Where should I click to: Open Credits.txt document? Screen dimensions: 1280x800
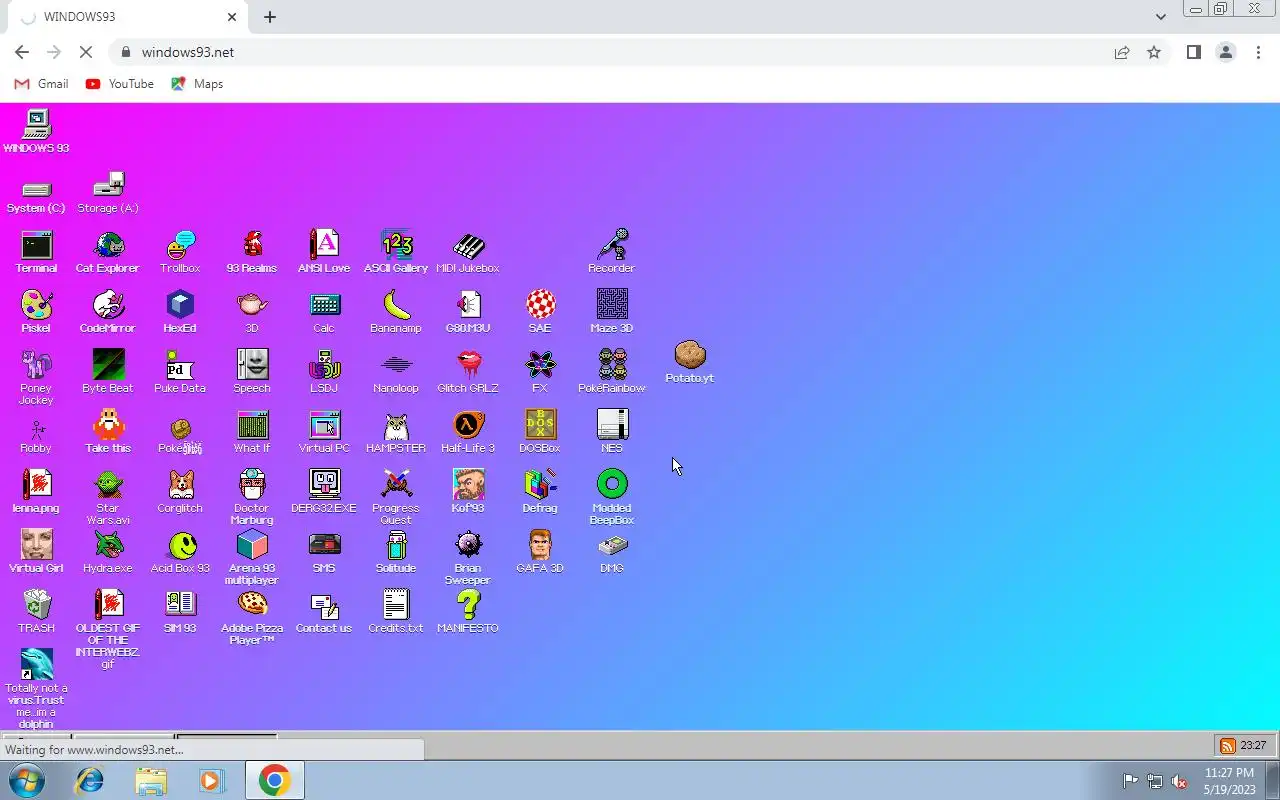coord(396,611)
